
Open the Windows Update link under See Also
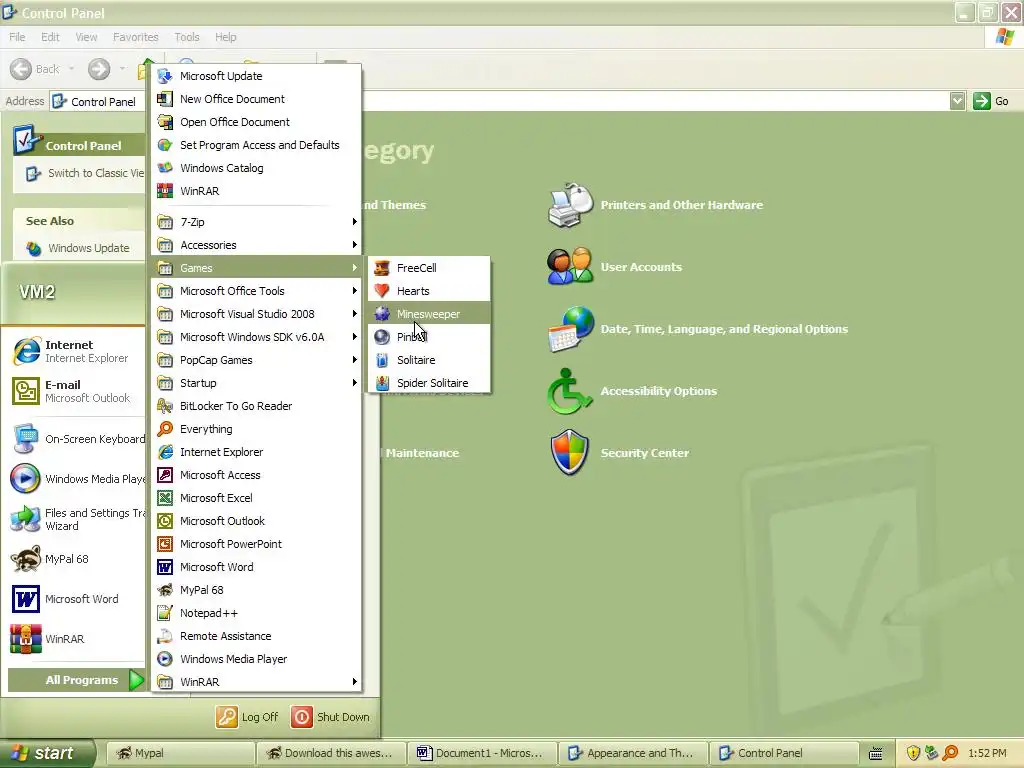click(88, 248)
